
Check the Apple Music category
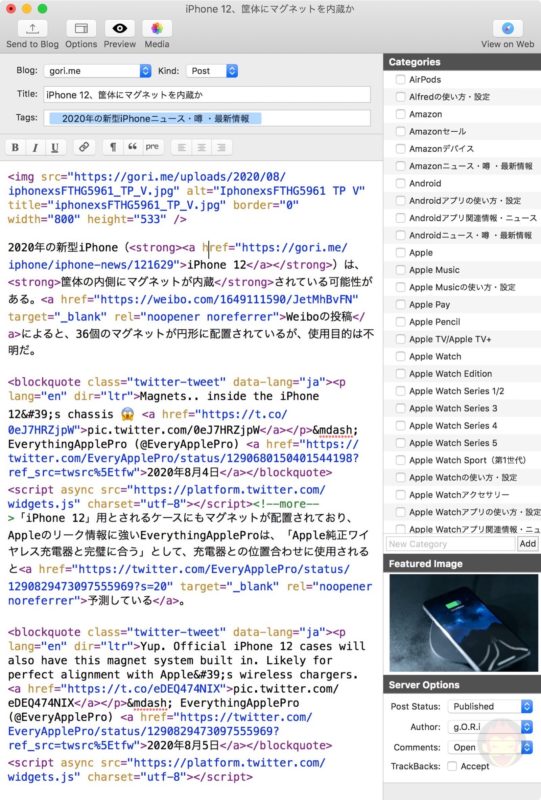coord(401,270)
